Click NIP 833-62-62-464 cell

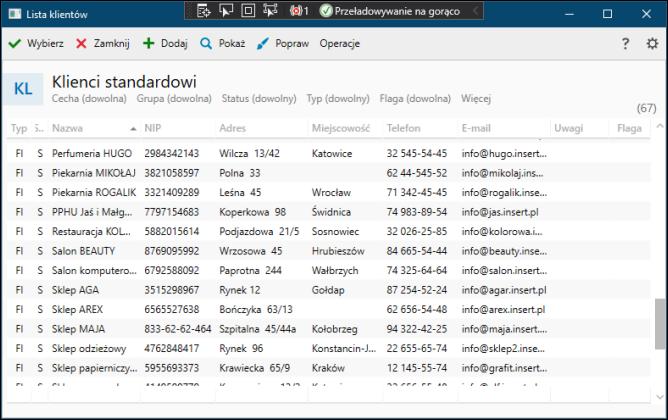178,329
